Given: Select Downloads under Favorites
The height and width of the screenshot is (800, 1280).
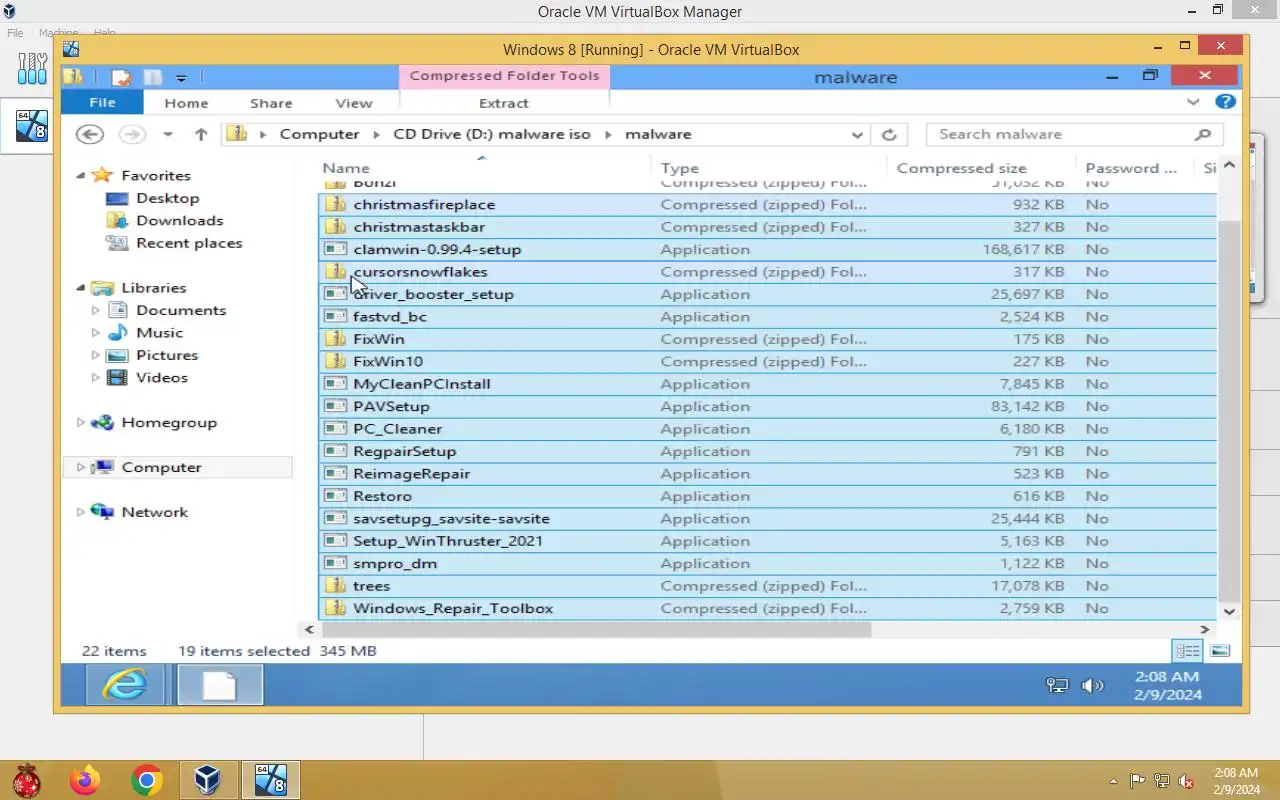Looking at the screenshot, I should [x=179, y=220].
